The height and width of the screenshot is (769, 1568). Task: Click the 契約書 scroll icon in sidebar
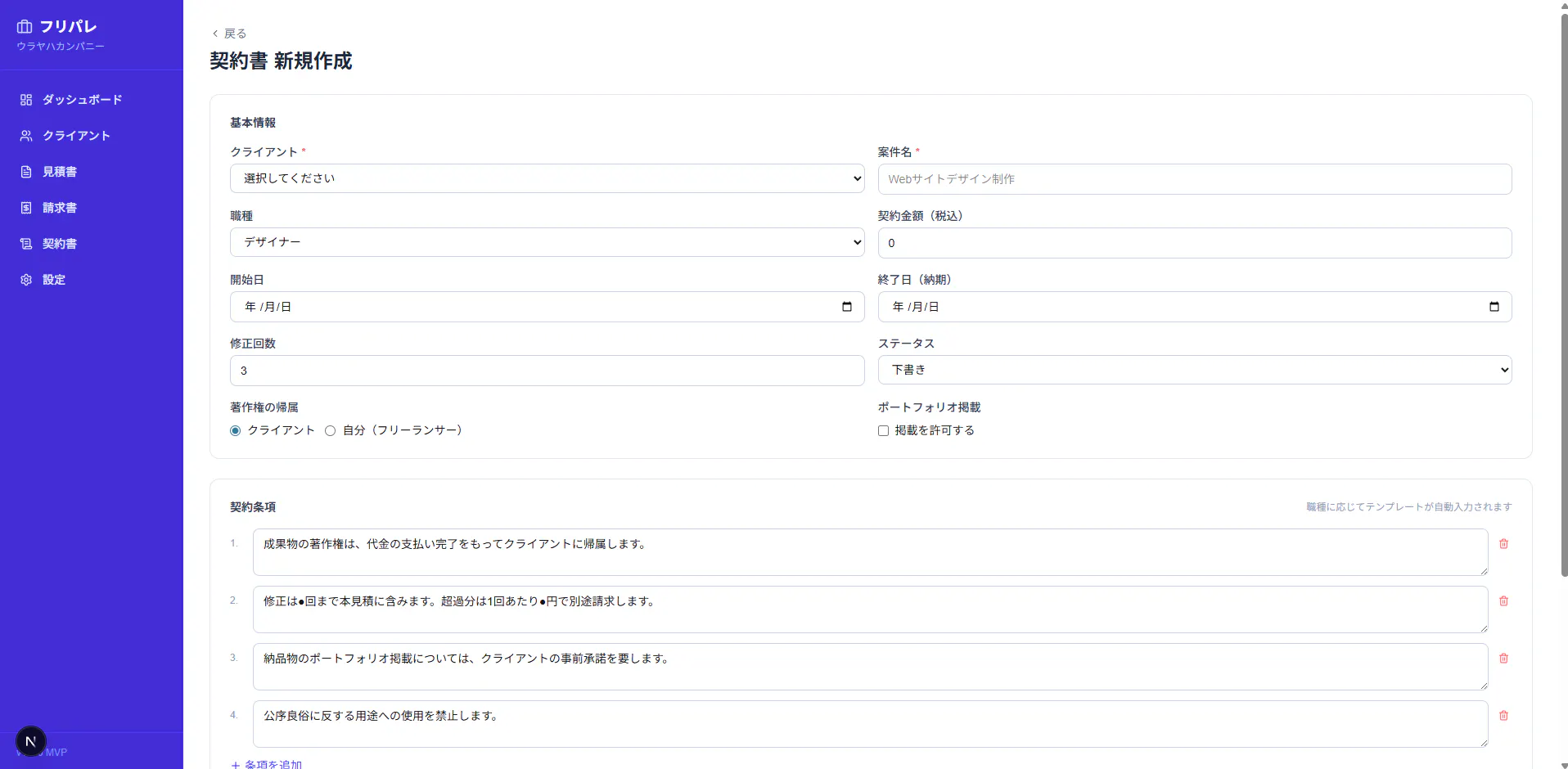[x=26, y=244]
